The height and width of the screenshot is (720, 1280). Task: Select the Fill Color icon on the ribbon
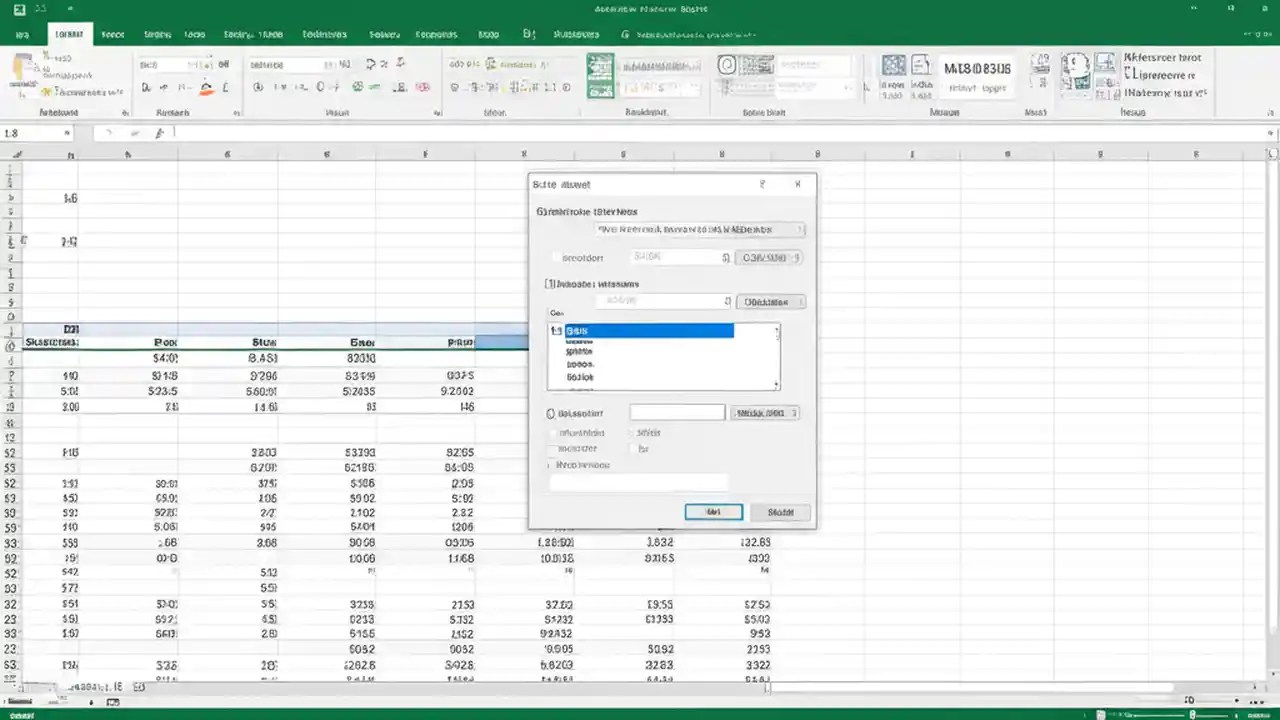click(x=206, y=88)
